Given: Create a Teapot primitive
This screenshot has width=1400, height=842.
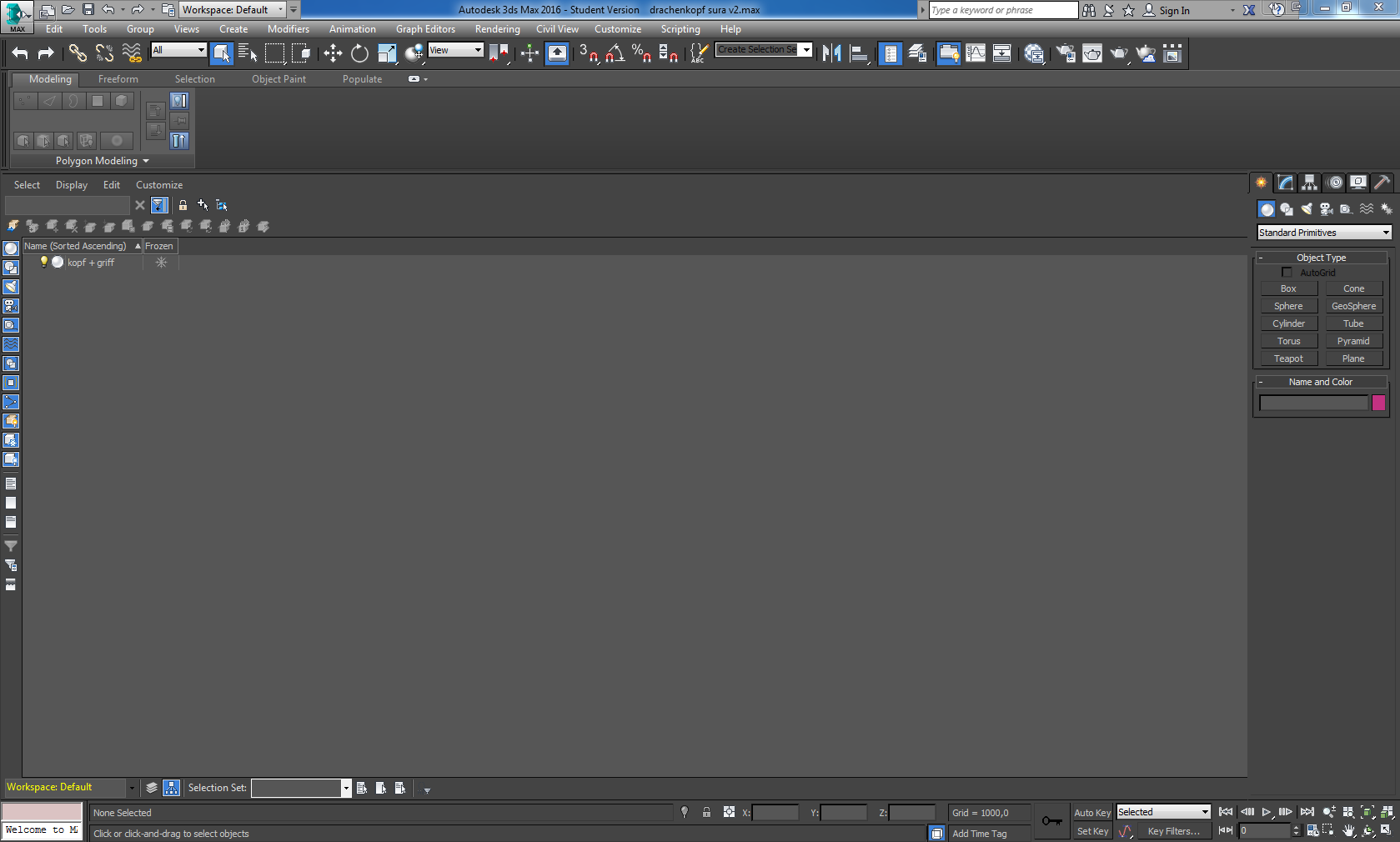Looking at the screenshot, I should (x=1288, y=358).
